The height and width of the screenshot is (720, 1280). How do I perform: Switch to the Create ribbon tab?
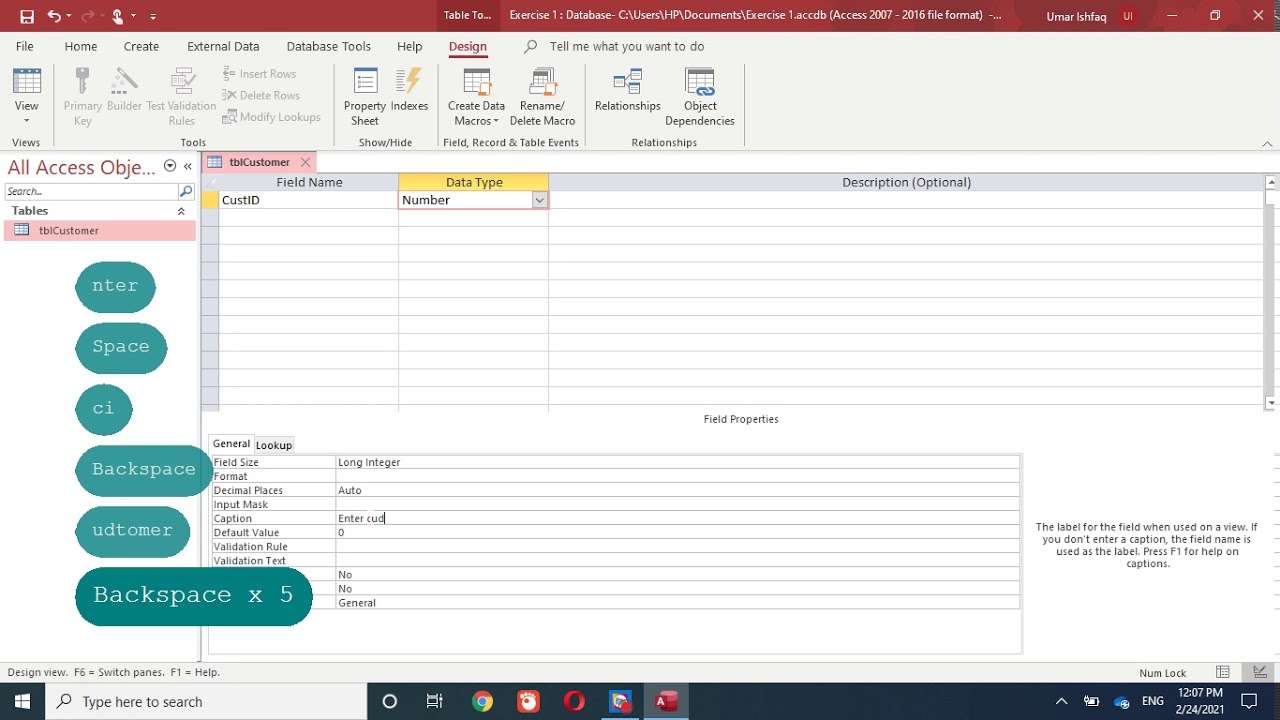(x=141, y=46)
